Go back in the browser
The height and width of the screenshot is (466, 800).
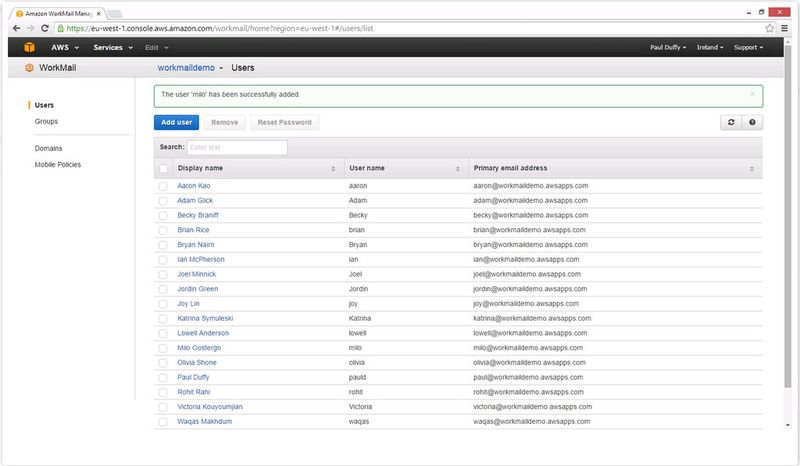click(16, 29)
